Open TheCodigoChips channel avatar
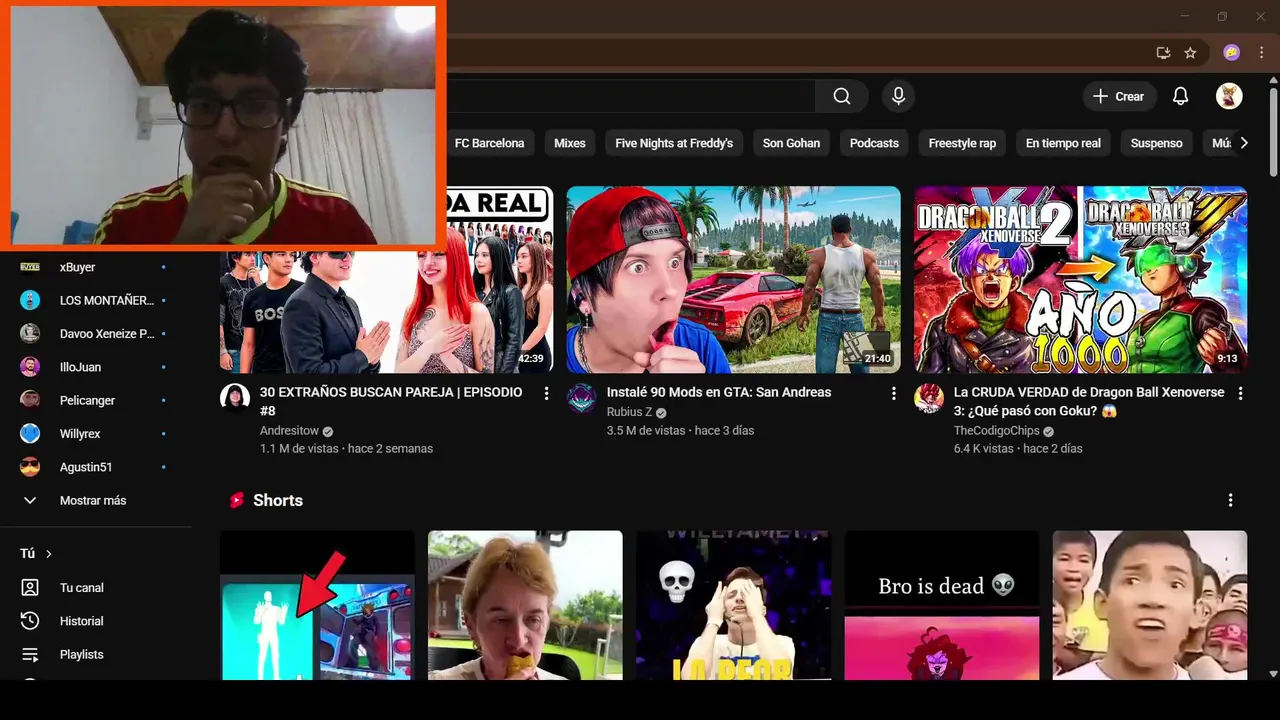The image size is (1280, 720). coord(929,397)
